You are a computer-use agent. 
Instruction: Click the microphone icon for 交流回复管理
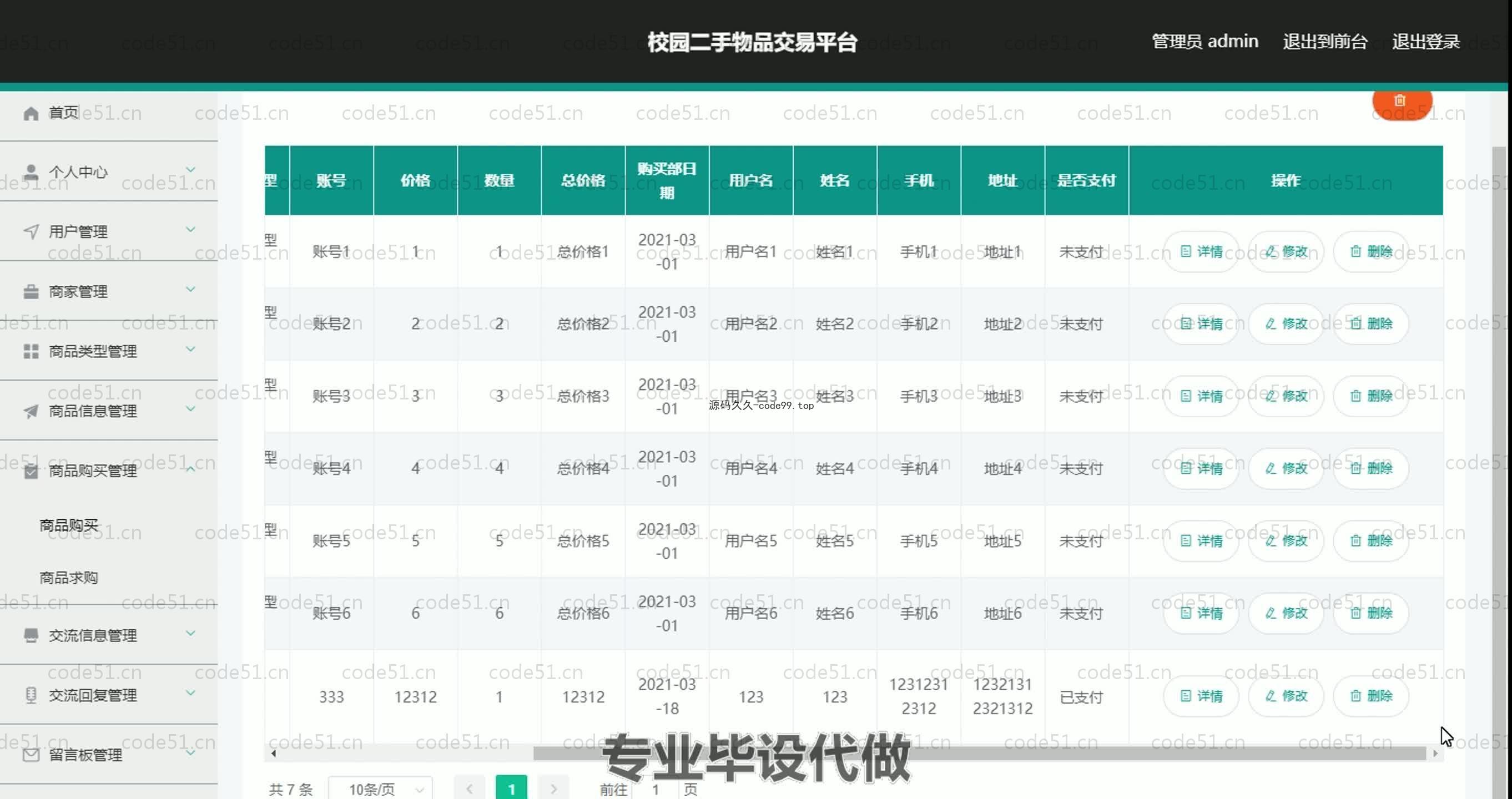coord(31,695)
